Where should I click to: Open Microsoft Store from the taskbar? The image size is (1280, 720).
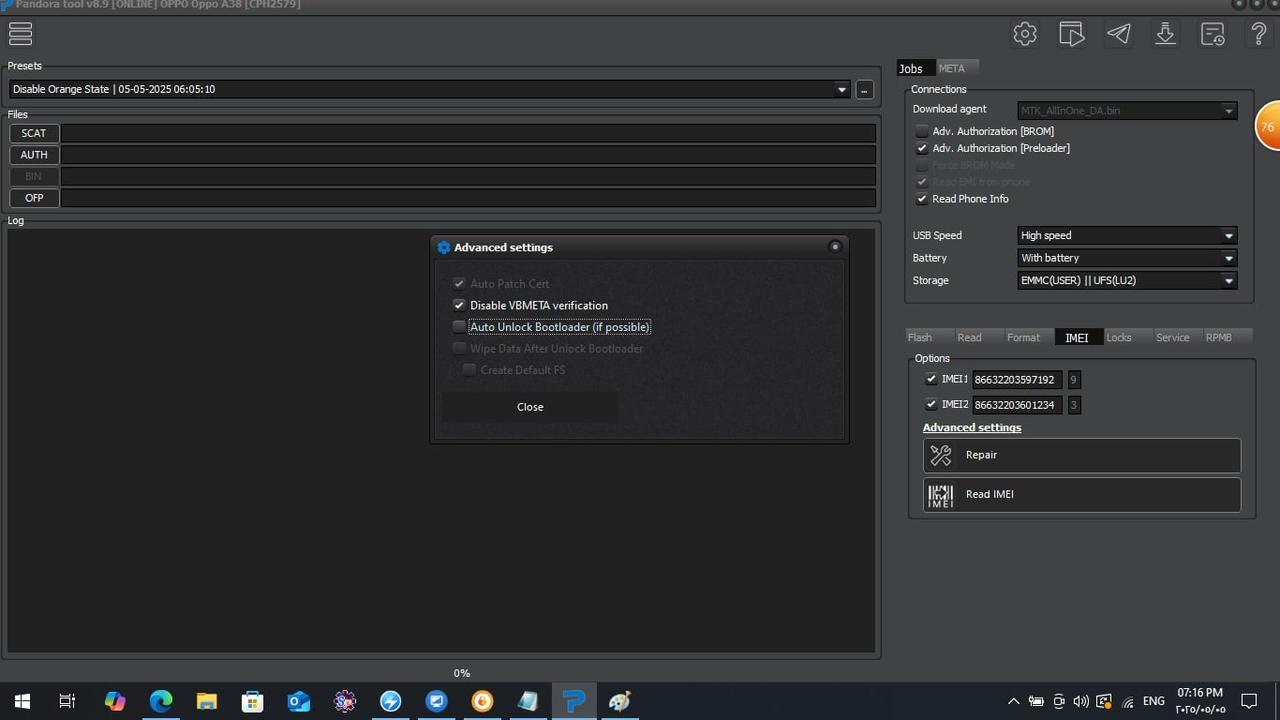tap(253, 701)
